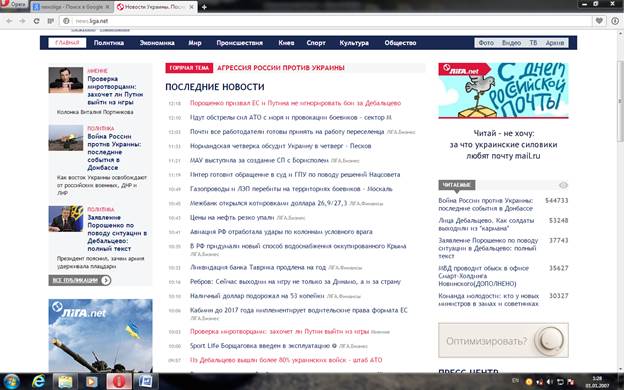
Task: Open news Из Дебальцево вышли более 80% войск
Action: (286, 360)
